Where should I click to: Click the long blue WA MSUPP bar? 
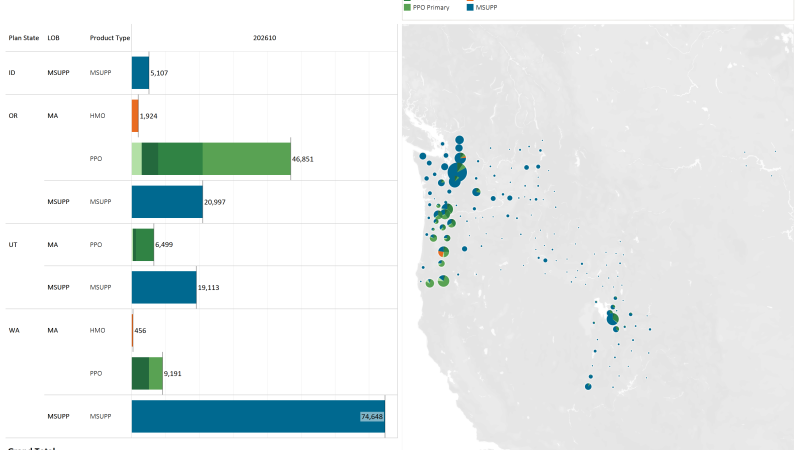point(258,416)
